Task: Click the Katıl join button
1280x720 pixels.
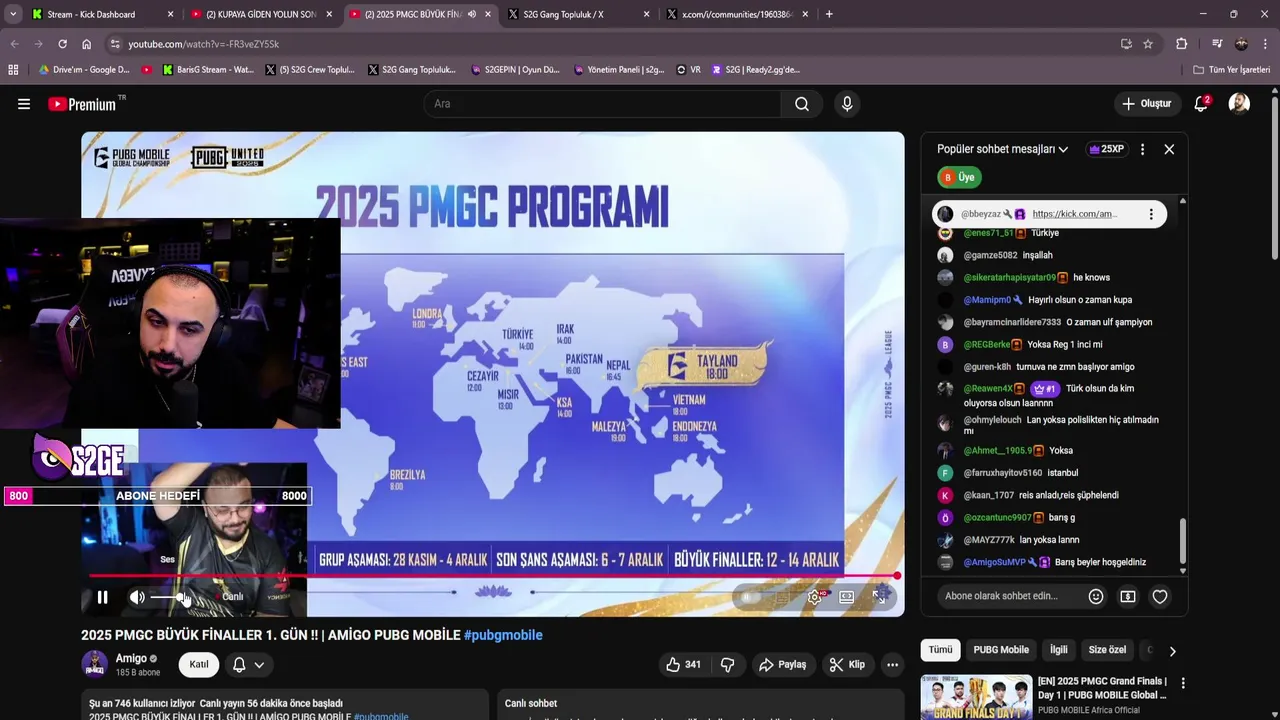Action: [x=199, y=664]
